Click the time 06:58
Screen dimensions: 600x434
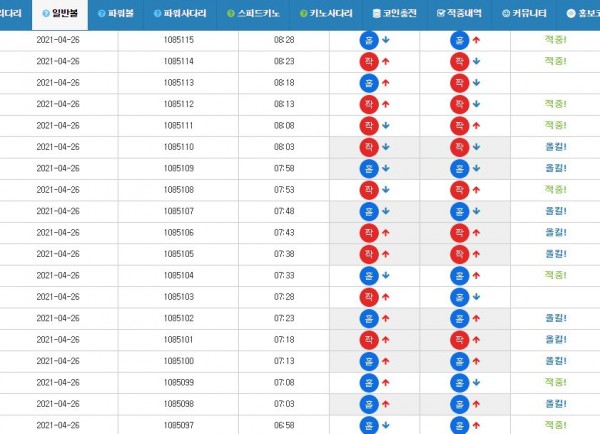pos(284,426)
